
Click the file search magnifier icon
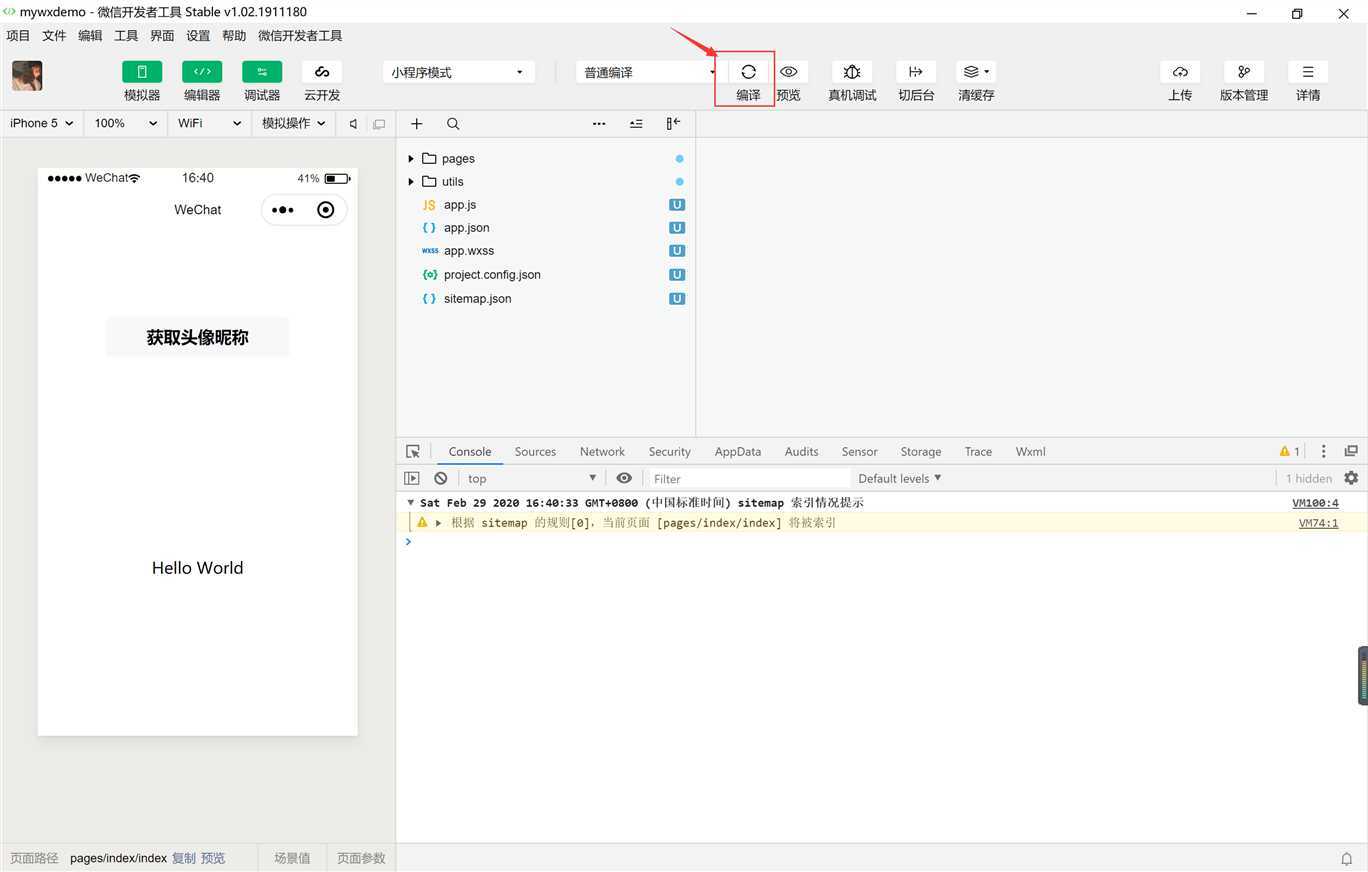pos(453,124)
